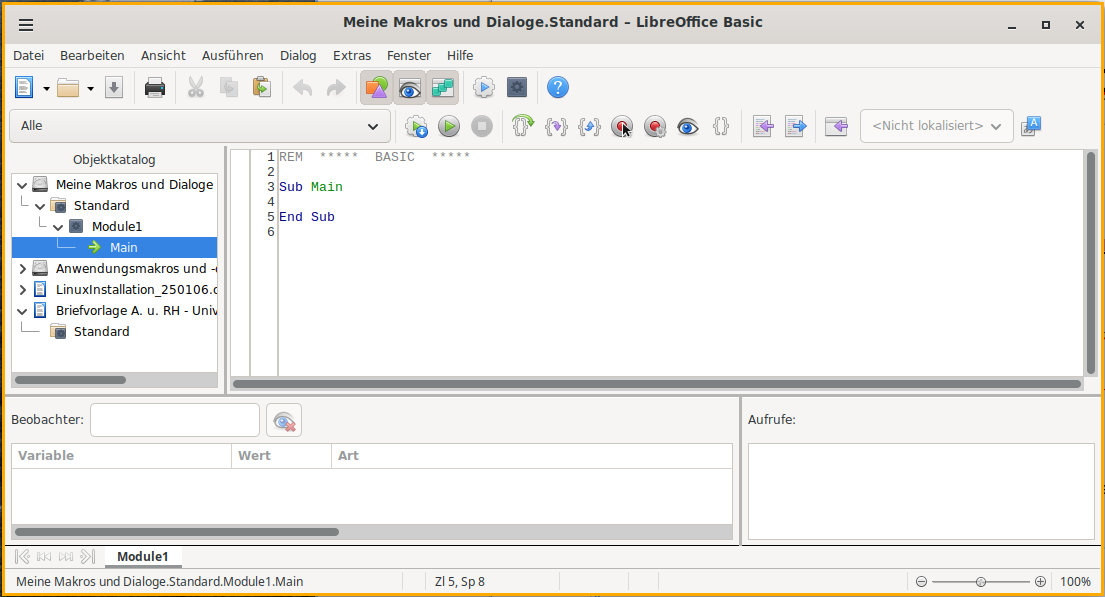Click the Import BASIC source icon
This screenshot has height=597, width=1105.
point(763,126)
